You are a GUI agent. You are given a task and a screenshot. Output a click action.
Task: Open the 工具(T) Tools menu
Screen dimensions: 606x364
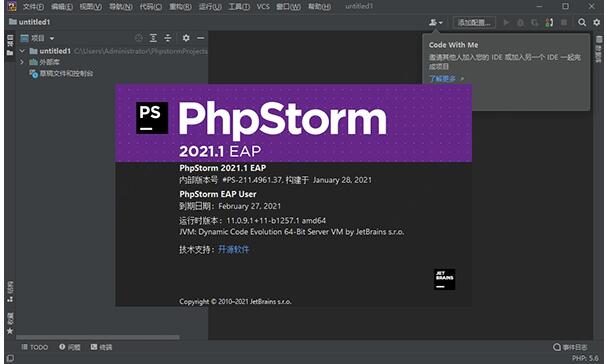point(239,7)
